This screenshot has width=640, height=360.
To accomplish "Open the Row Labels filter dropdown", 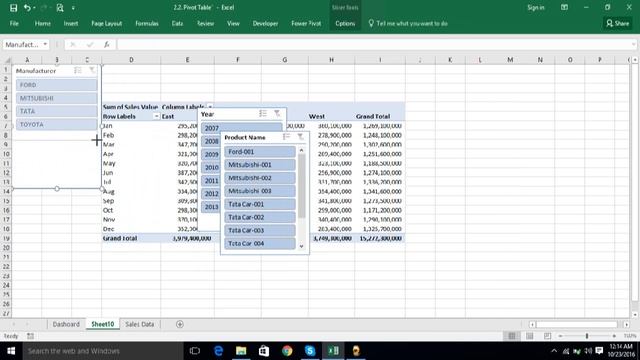I will tap(156, 116).
